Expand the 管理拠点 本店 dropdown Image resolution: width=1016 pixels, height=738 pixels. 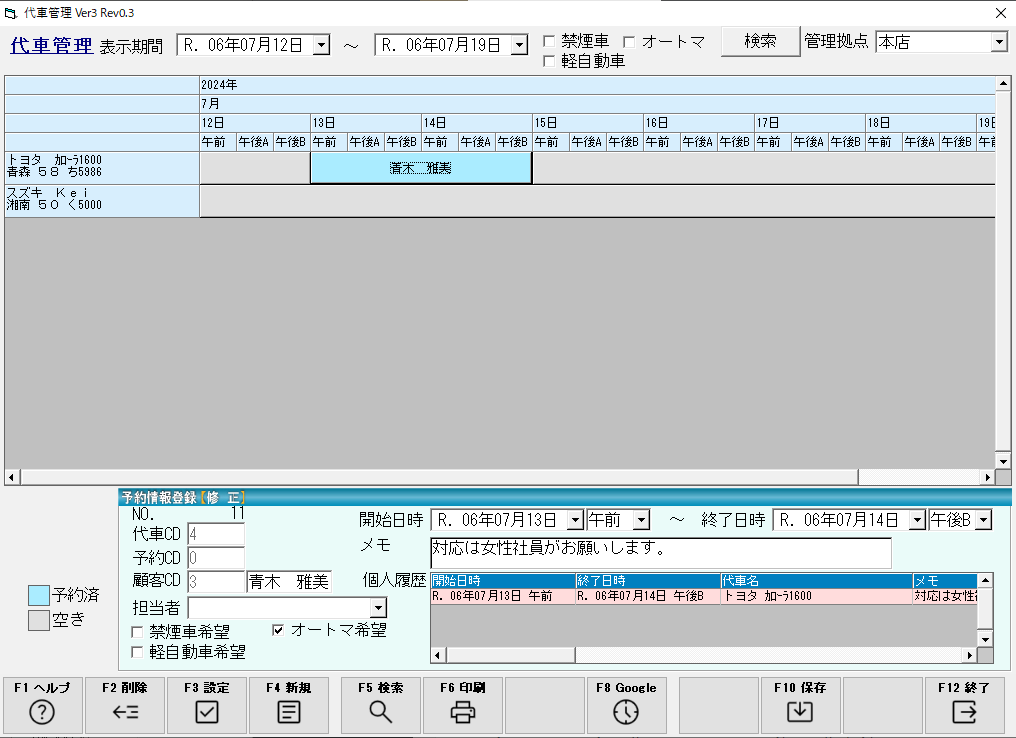point(999,42)
